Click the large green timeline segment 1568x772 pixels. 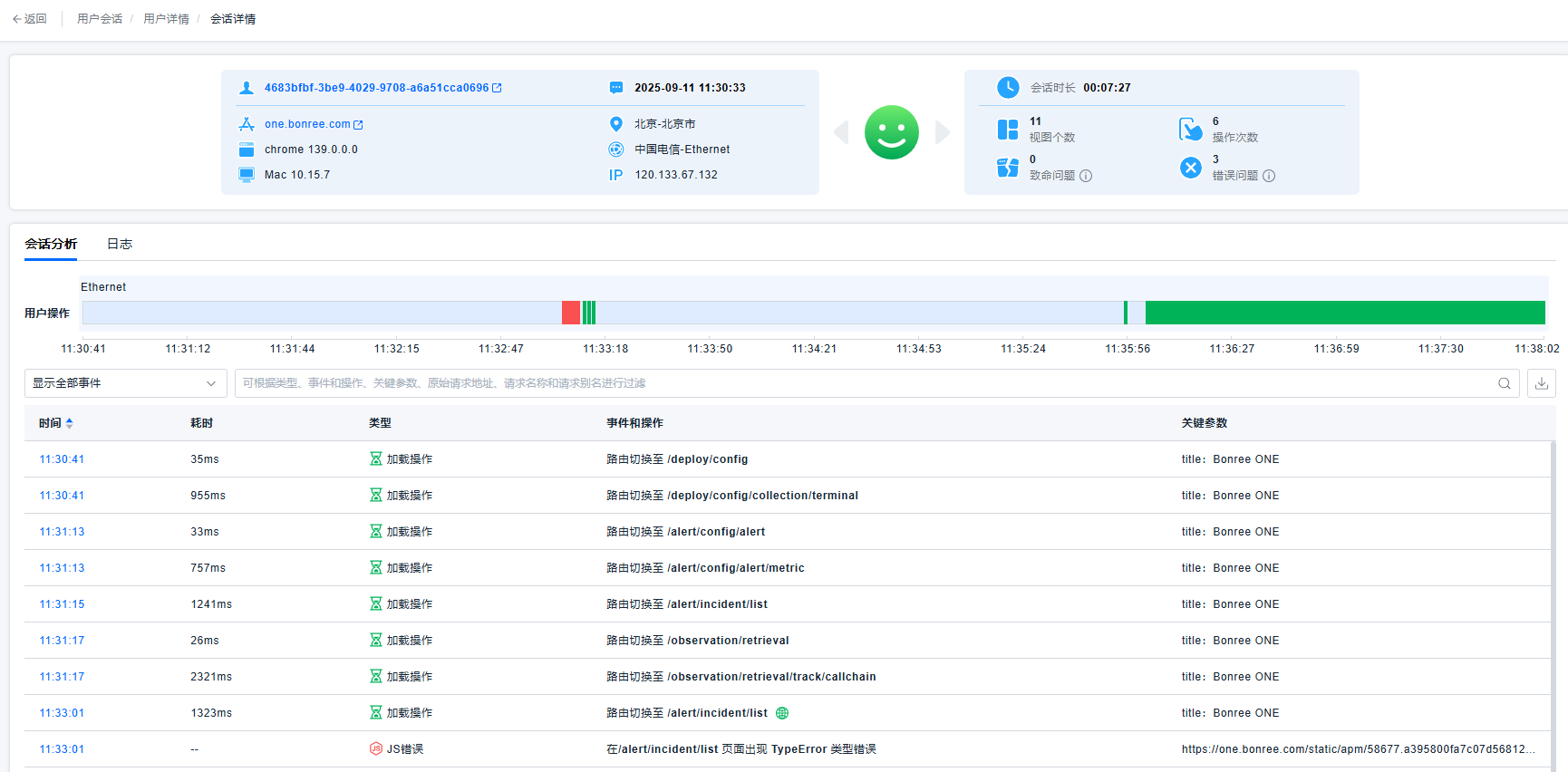[1344, 313]
